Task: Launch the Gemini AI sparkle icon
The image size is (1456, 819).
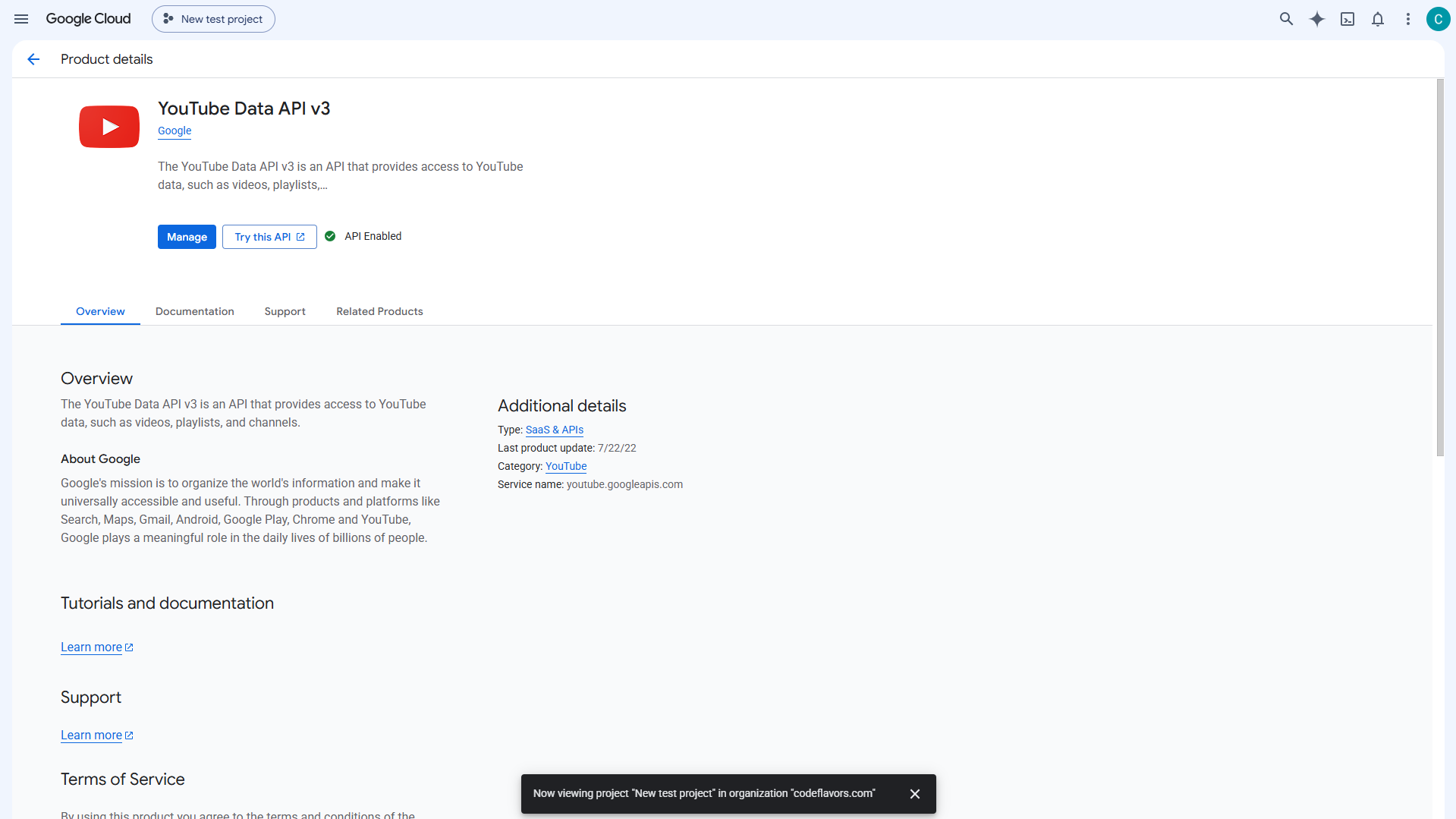Action: click(x=1317, y=19)
